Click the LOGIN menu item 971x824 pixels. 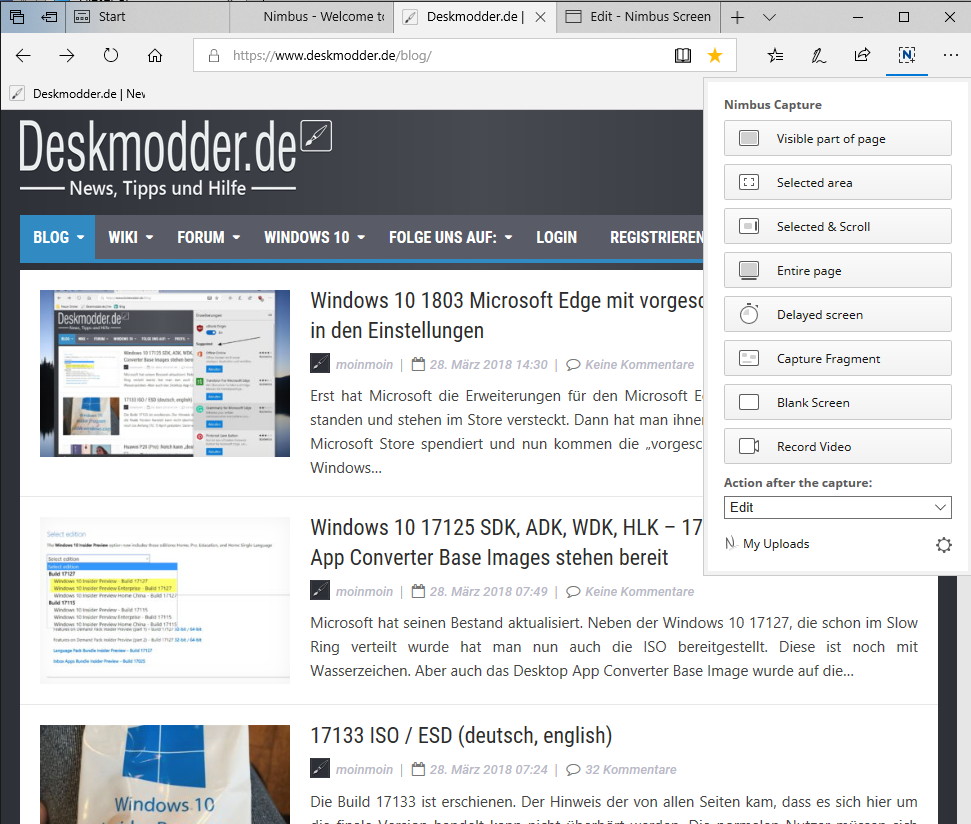tap(556, 237)
